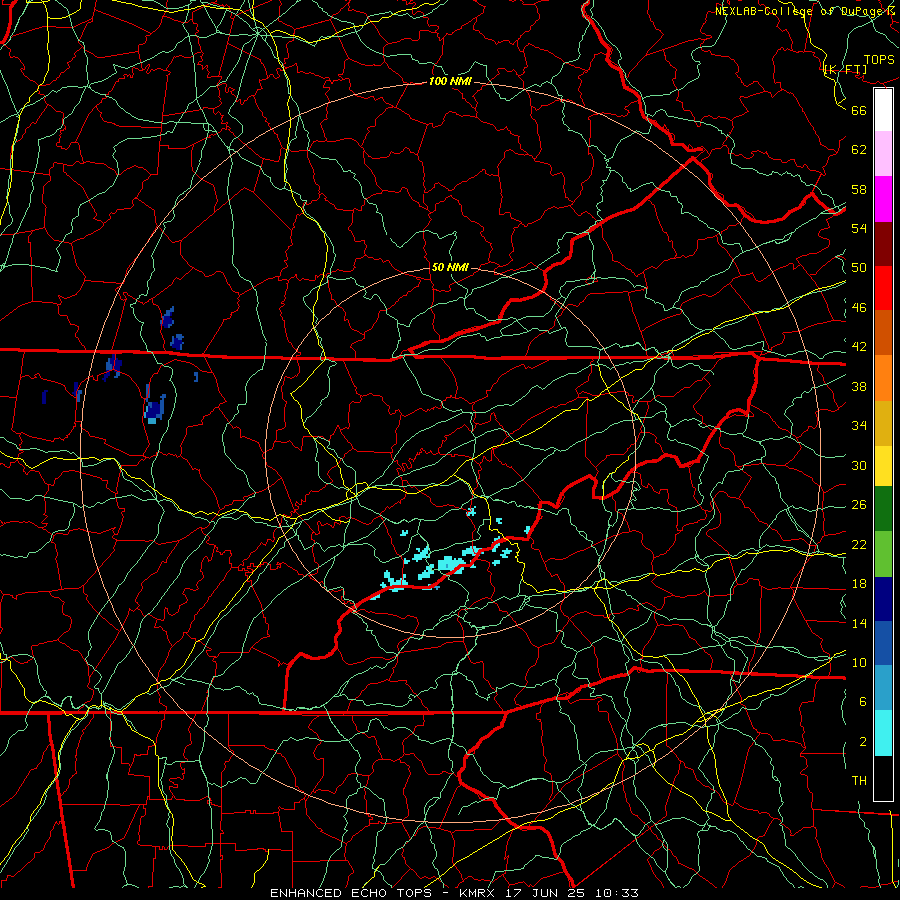Click the magenta legend swatch
This screenshot has width=900, height=900.
pos(883,199)
